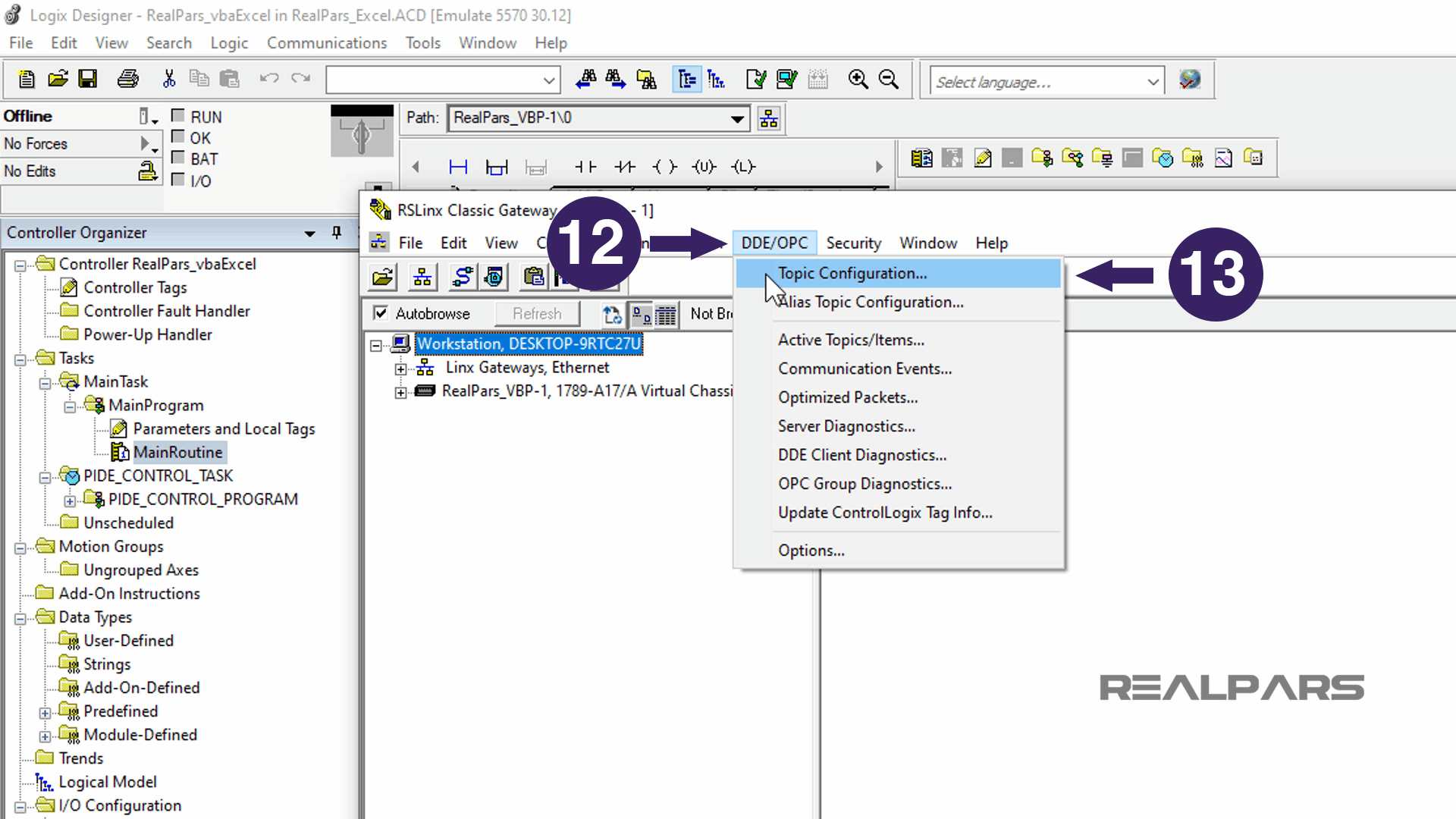Viewport: 1456px width, 819px height.
Task: Collapse the Workstation DESKTOP-9RTC27U node
Action: point(376,345)
